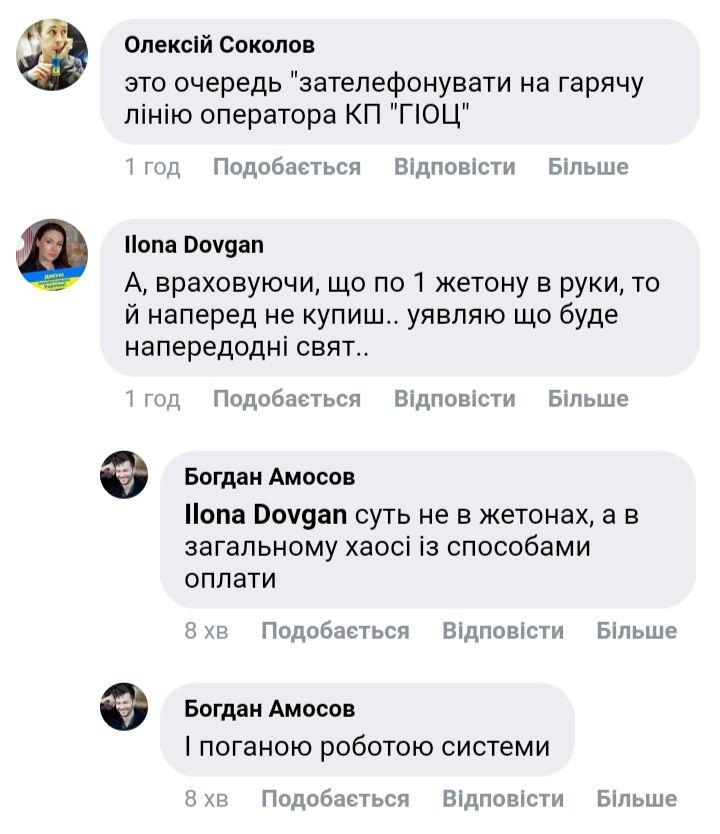Click the '1 год' timestamp on Ilona's comment
720x834 pixels.
click(152, 399)
